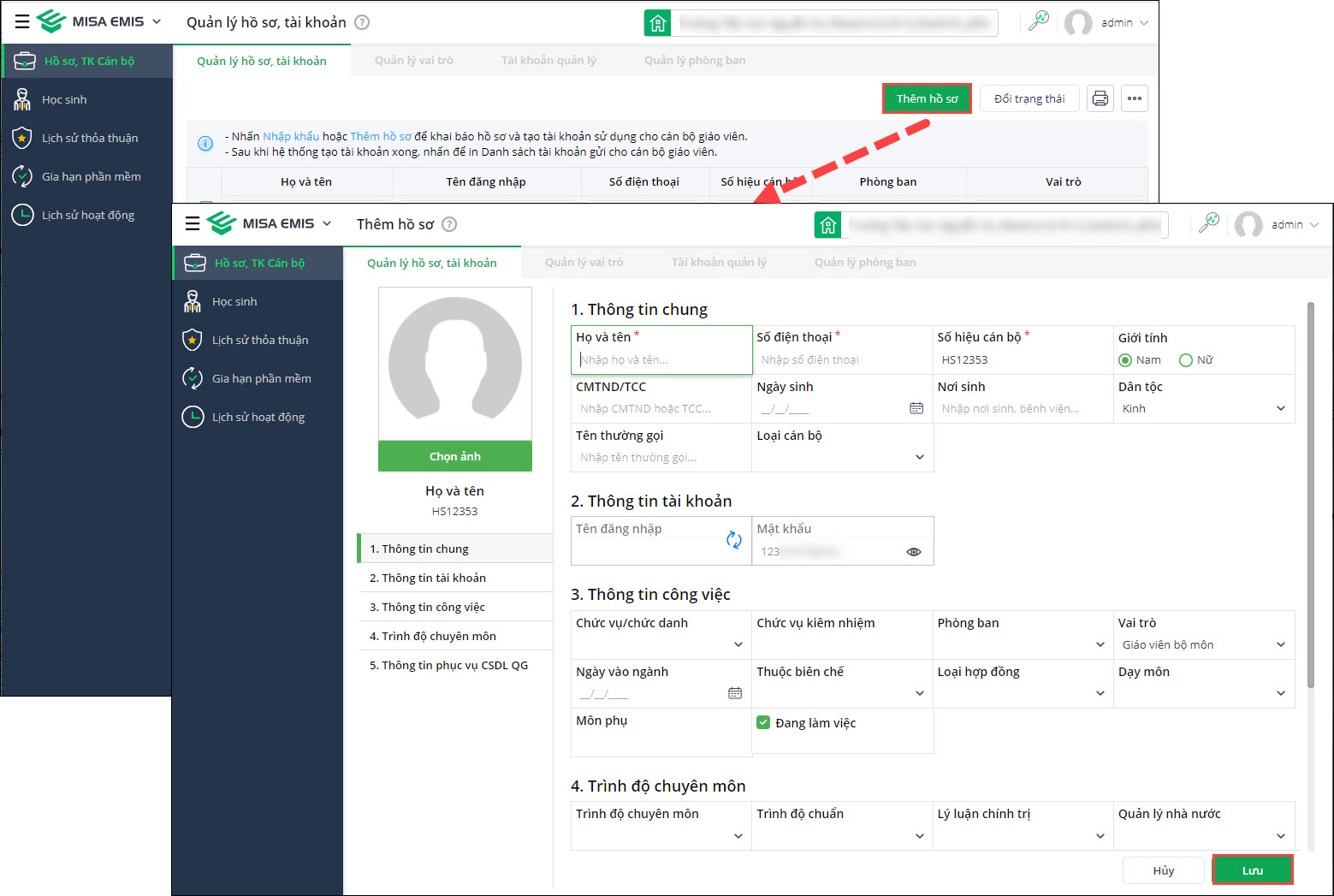1334x896 pixels.
Task: Switch to Quản lý phòng ban tab in Thêm hồ sơ window
Action: click(865, 263)
